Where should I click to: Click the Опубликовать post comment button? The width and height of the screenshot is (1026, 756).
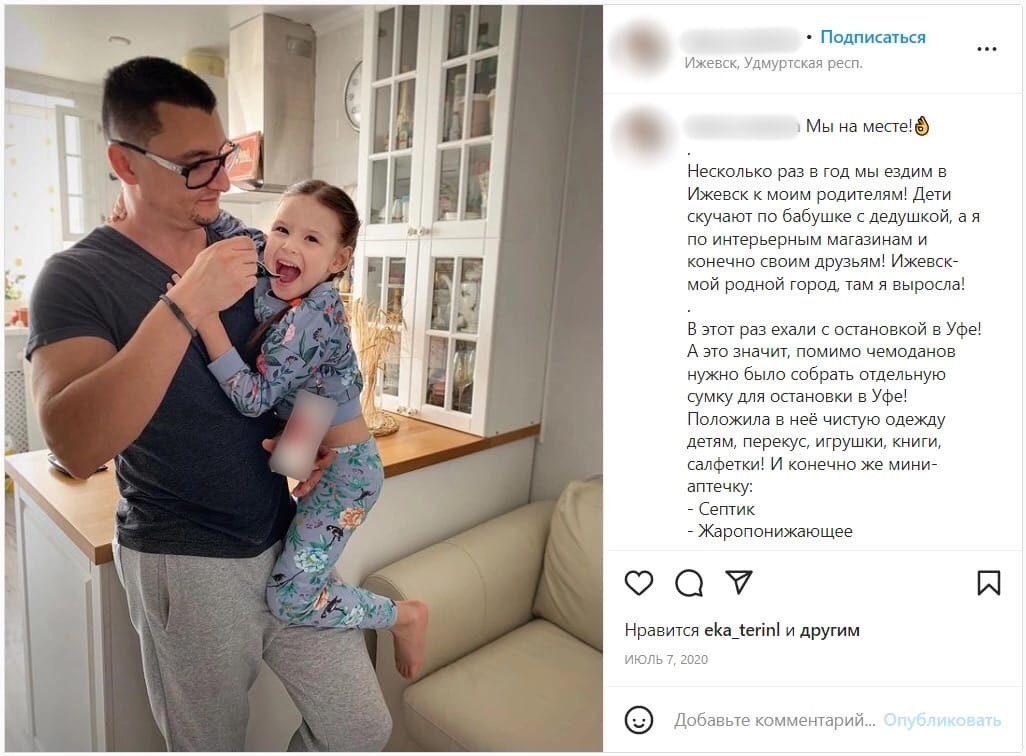pyautogui.click(x=942, y=720)
